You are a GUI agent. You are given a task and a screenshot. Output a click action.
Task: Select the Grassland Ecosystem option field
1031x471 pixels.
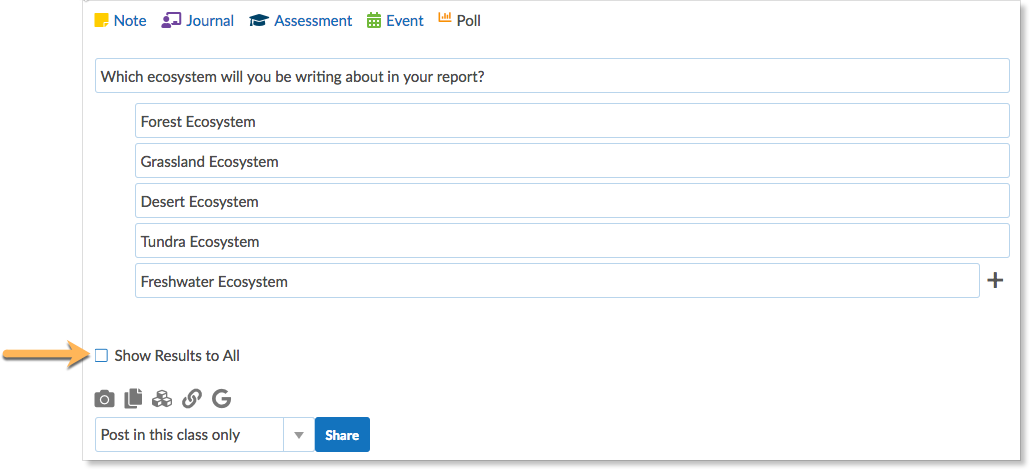[x=572, y=162]
